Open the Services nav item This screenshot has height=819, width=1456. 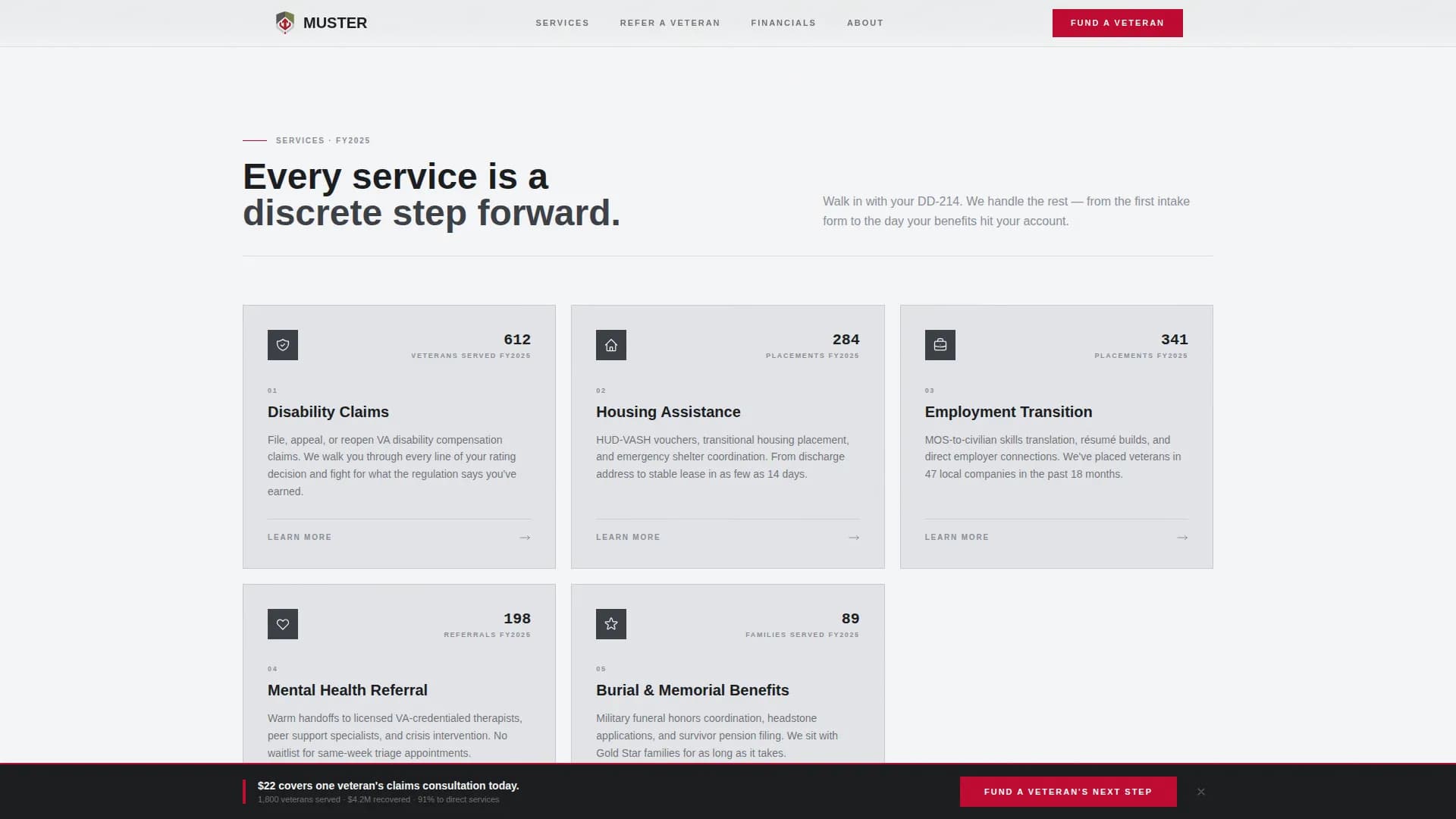pyautogui.click(x=562, y=23)
